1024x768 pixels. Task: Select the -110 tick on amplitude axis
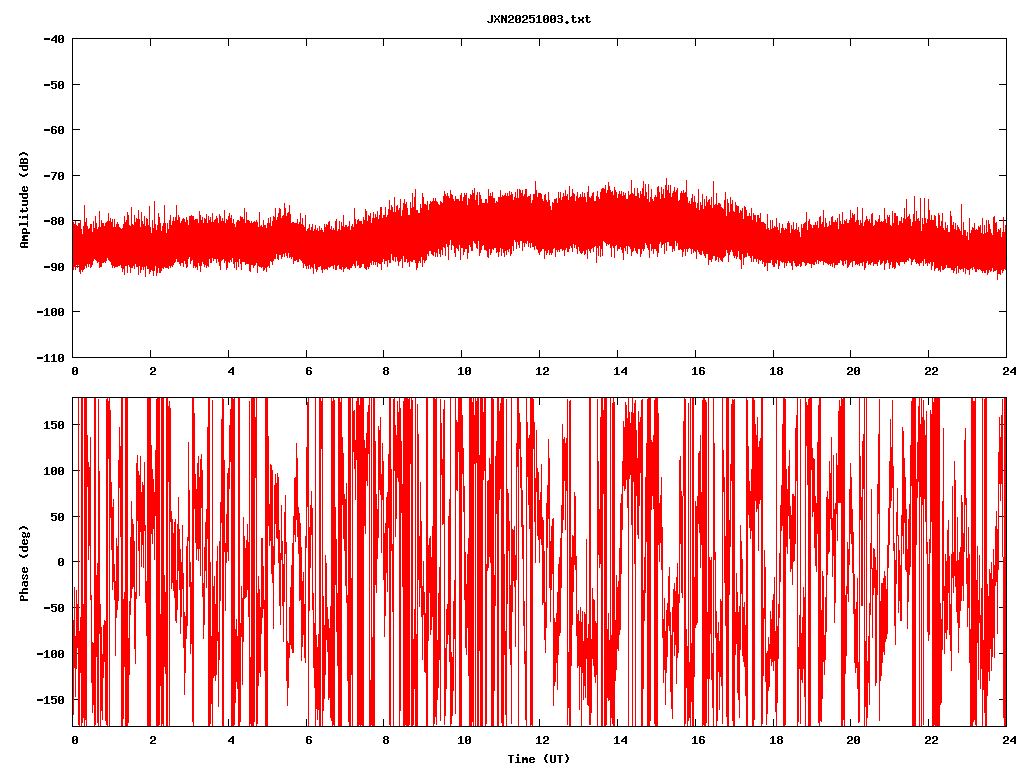[x=51, y=357]
